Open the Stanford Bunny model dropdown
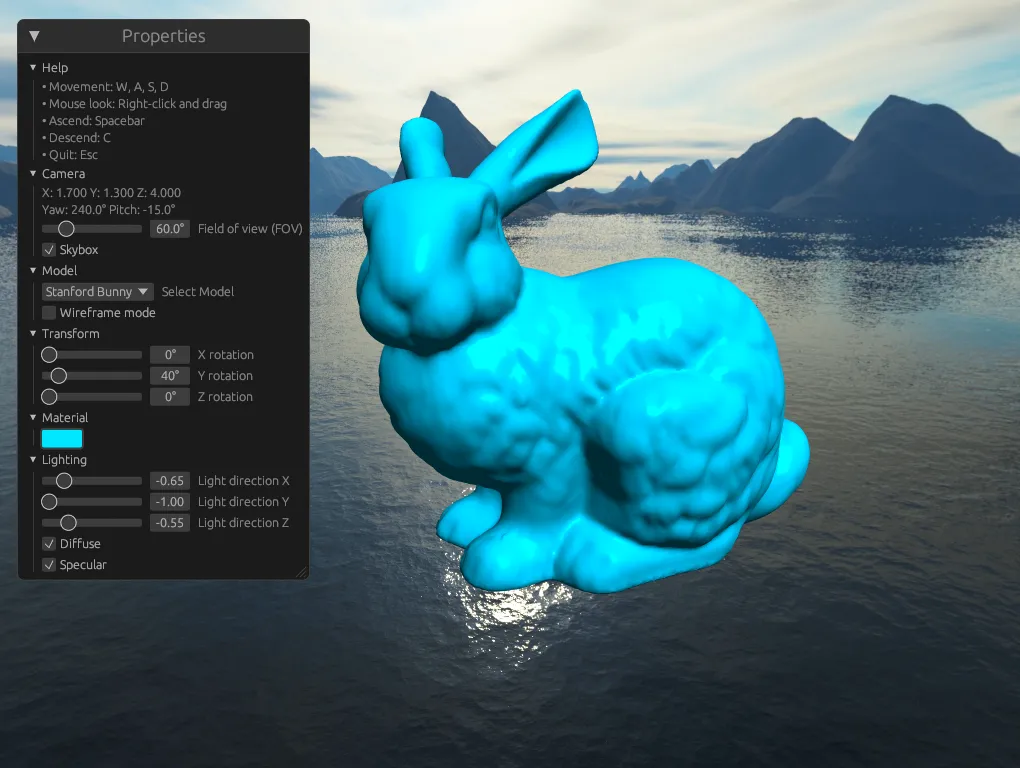This screenshot has width=1020, height=768. click(96, 291)
